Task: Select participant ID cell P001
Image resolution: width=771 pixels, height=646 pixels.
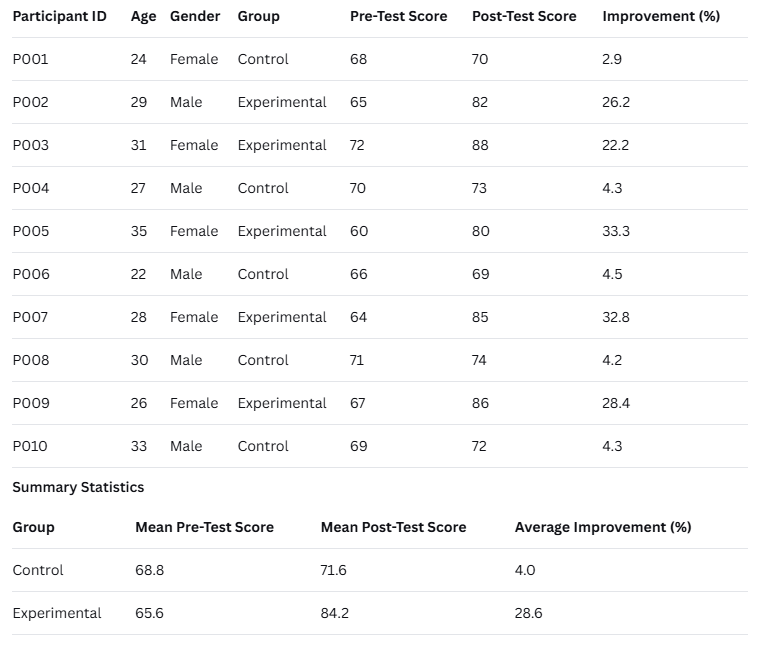Action: tap(30, 59)
